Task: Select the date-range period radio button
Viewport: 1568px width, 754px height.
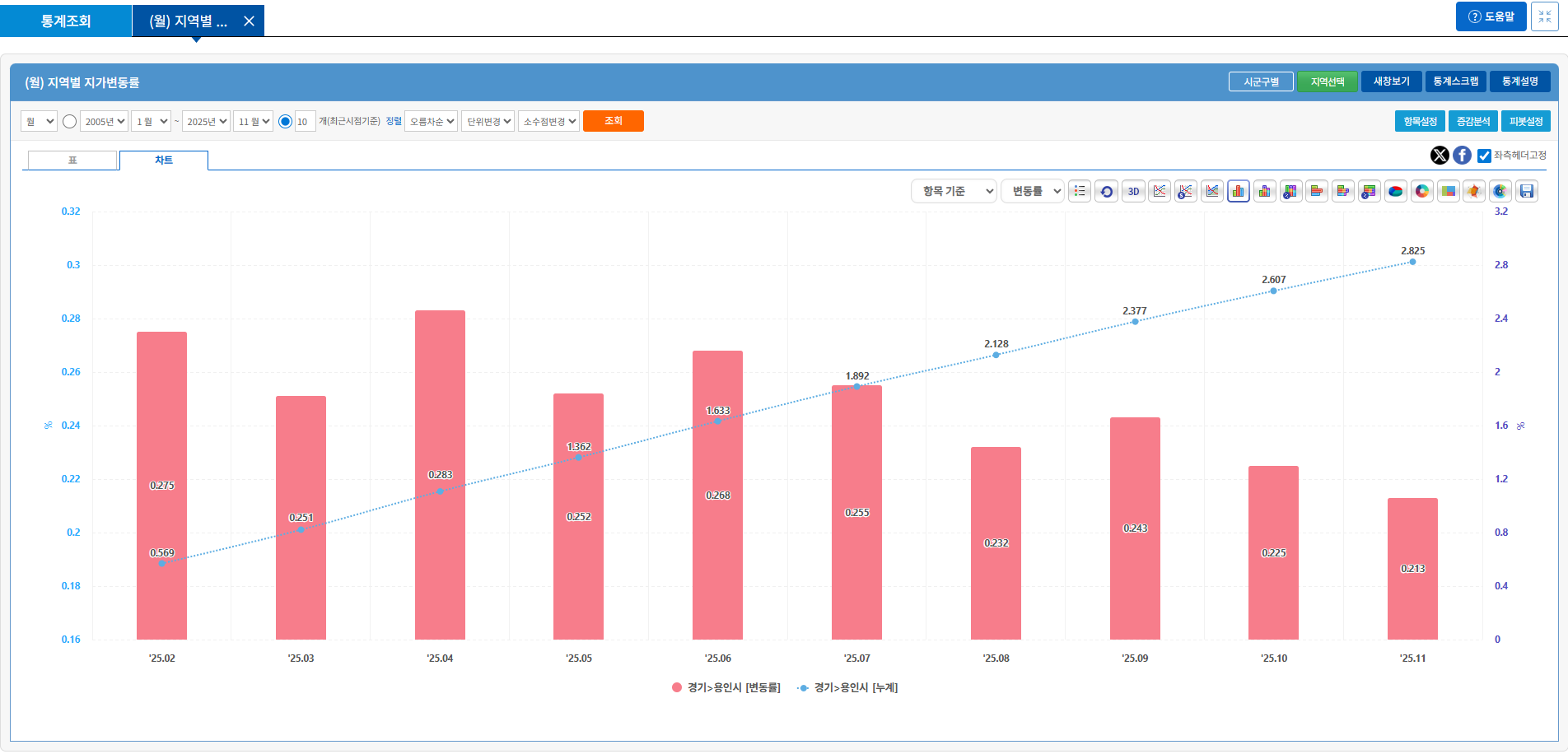Action: coord(70,122)
